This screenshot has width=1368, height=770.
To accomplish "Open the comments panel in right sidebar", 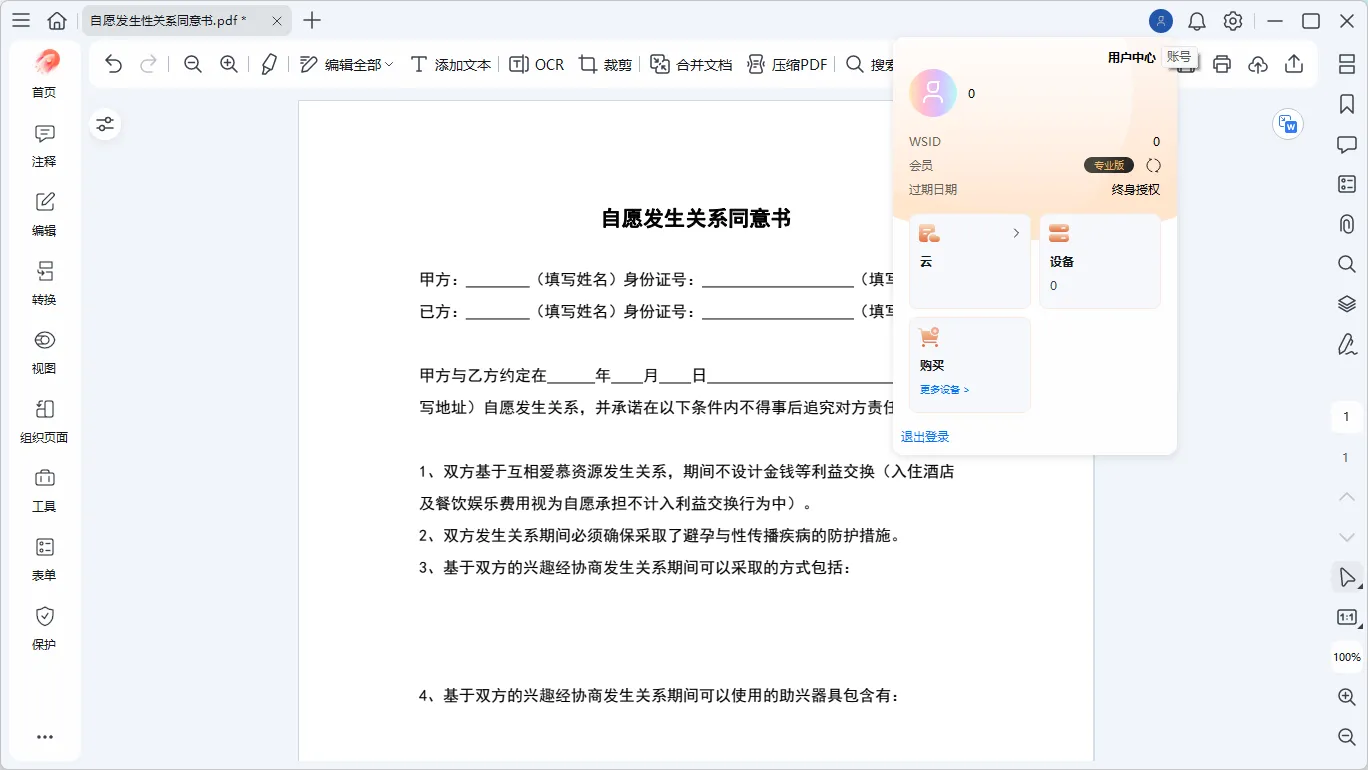I will click(1347, 144).
